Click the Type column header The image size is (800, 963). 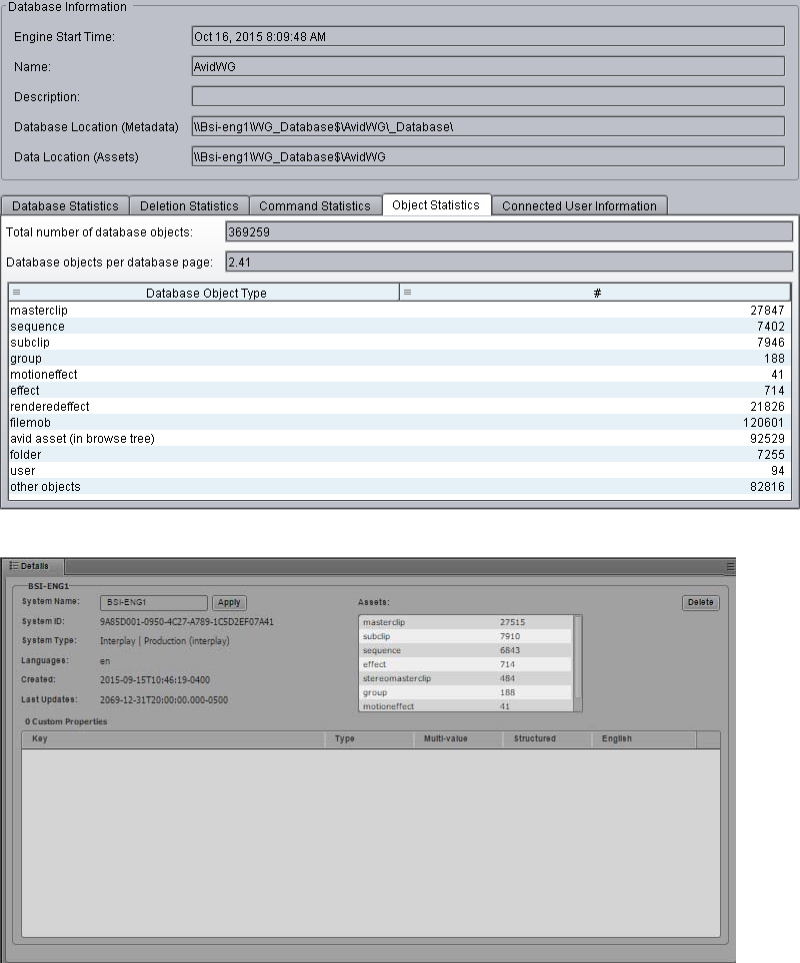(x=370, y=739)
